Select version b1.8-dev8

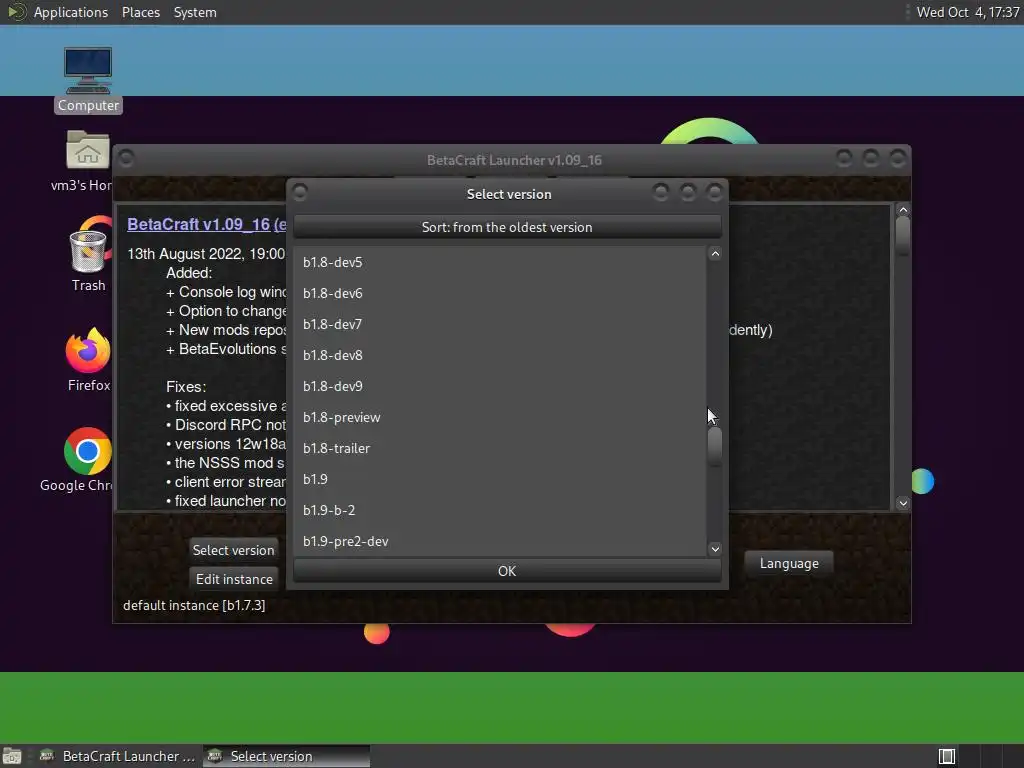(x=500, y=355)
